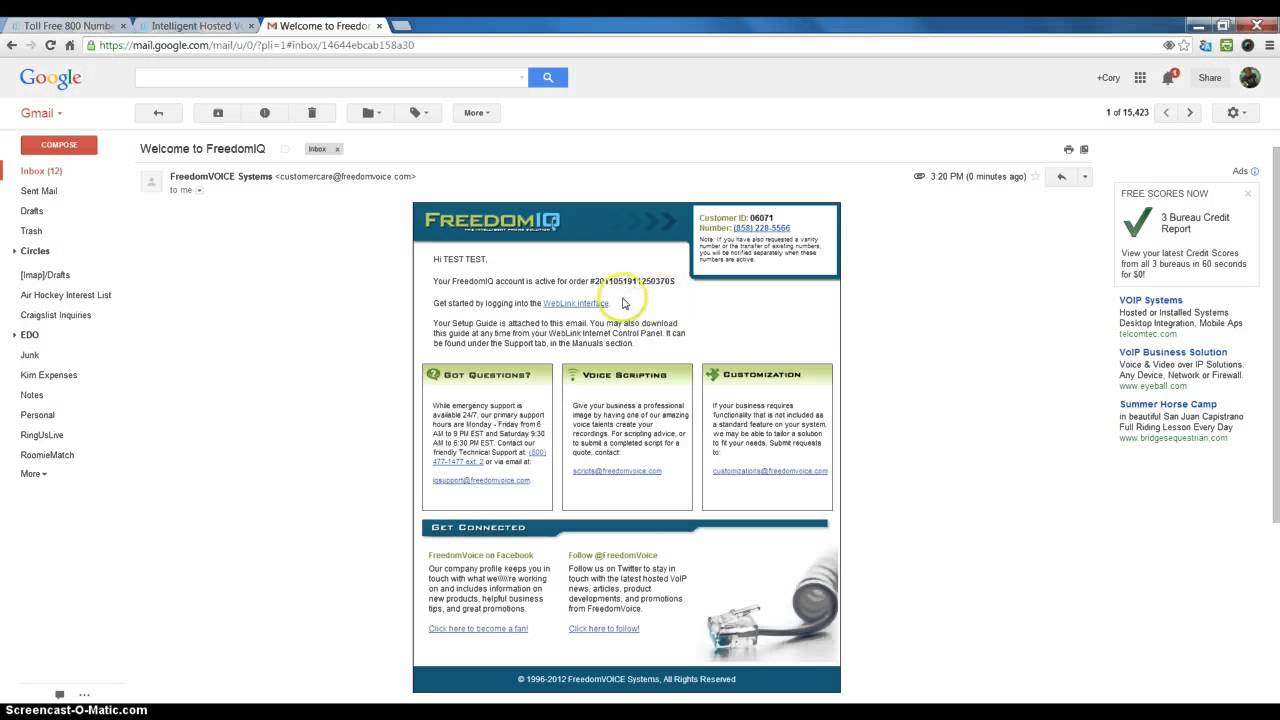Expand the Circles section
The width and height of the screenshot is (1280, 720).
pyautogui.click(x=15, y=251)
